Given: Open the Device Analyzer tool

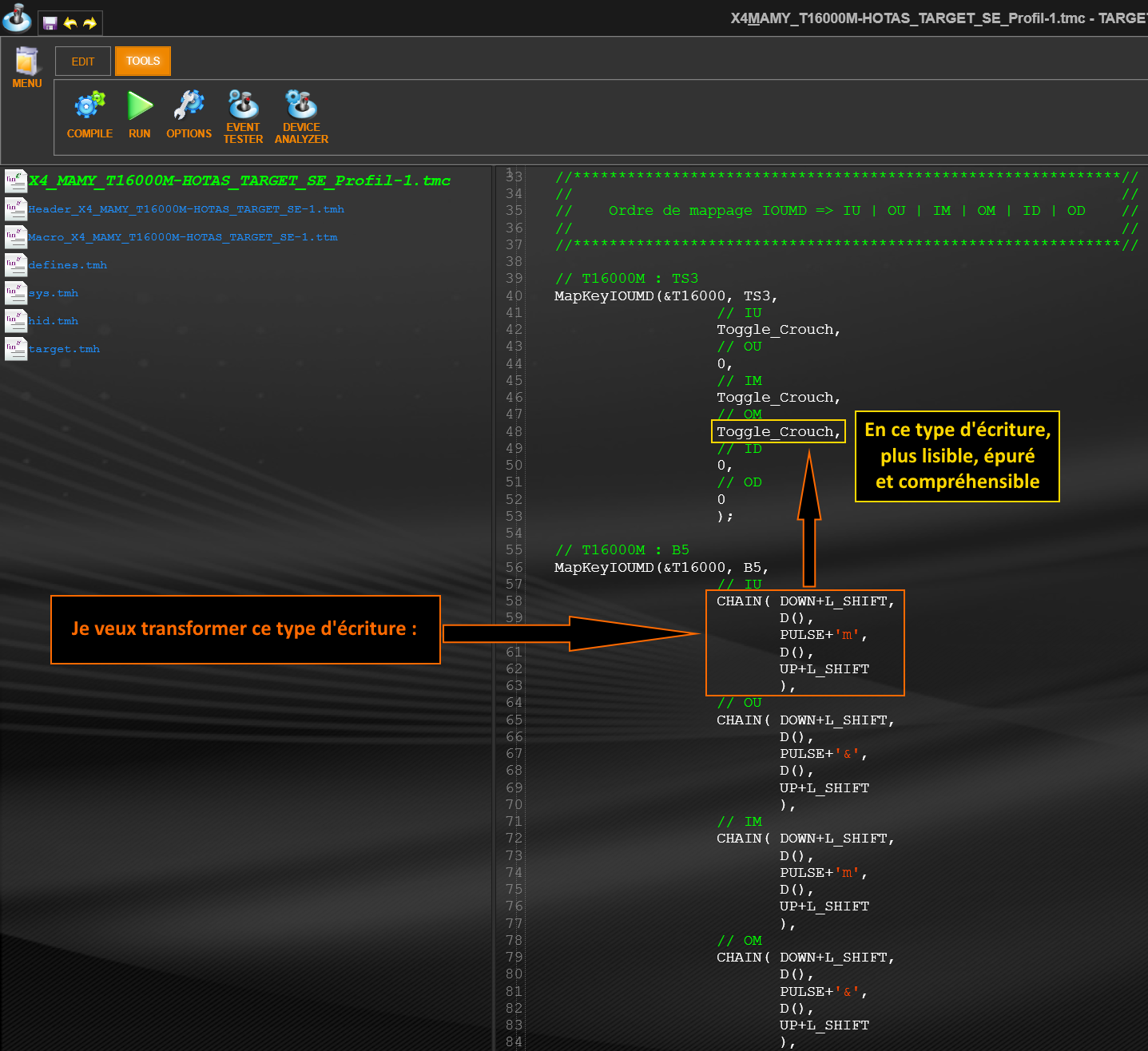Looking at the screenshot, I should pyautogui.click(x=301, y=106).
